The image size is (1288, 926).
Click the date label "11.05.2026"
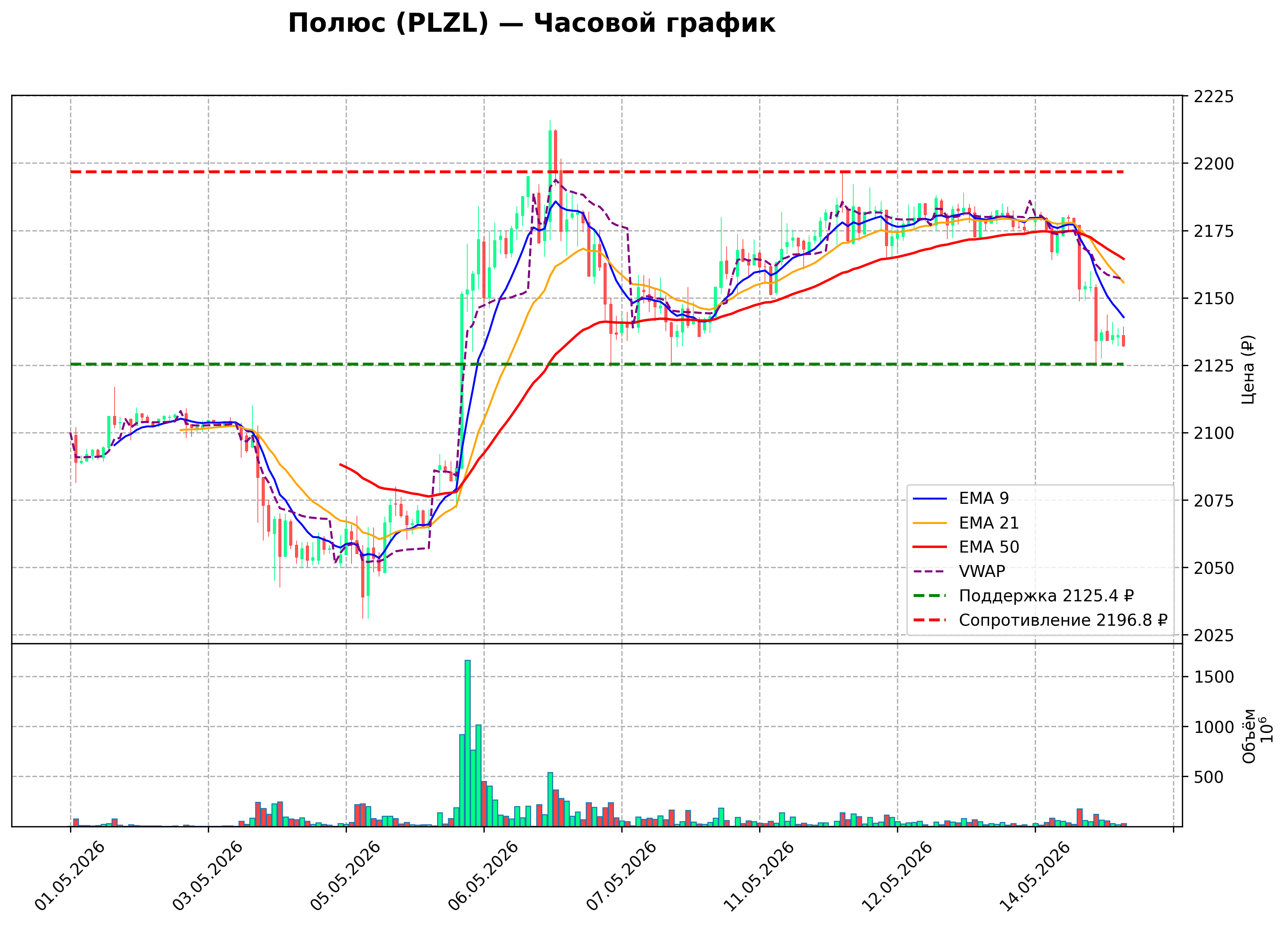point(759,877)
